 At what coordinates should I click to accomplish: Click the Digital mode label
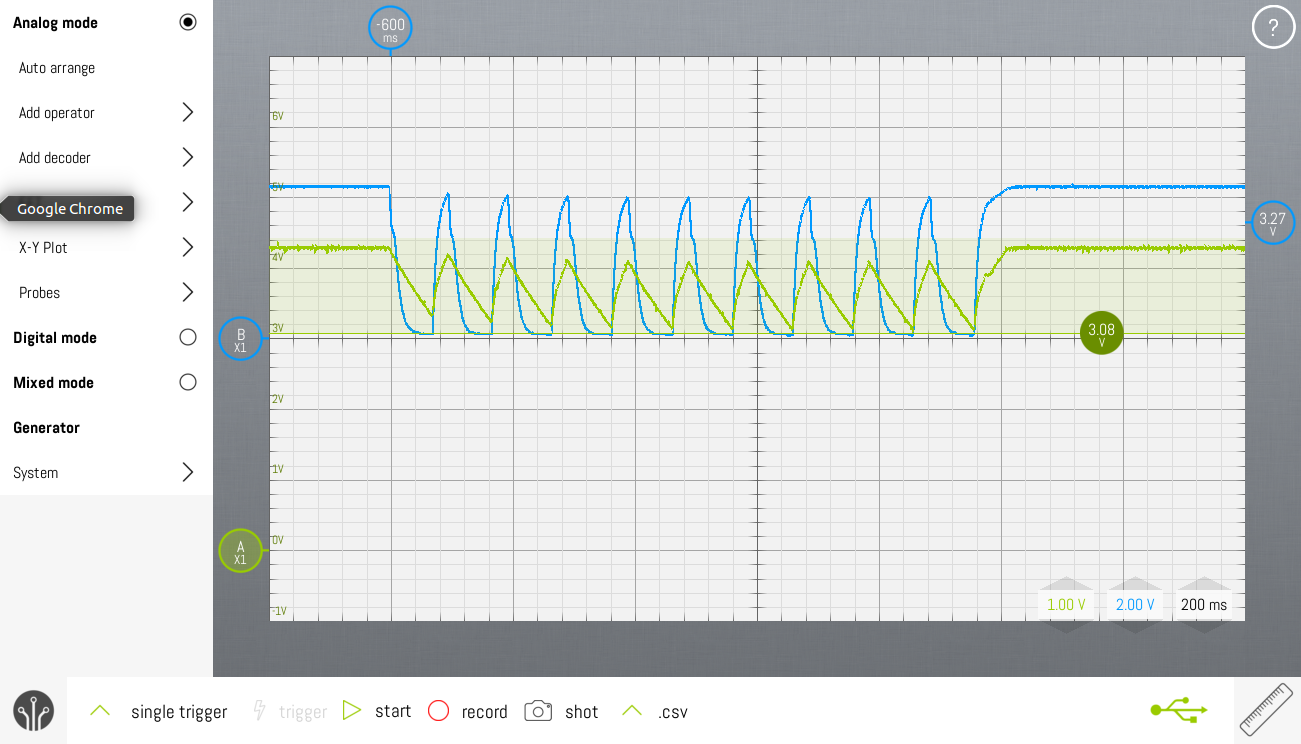[55, 338]
